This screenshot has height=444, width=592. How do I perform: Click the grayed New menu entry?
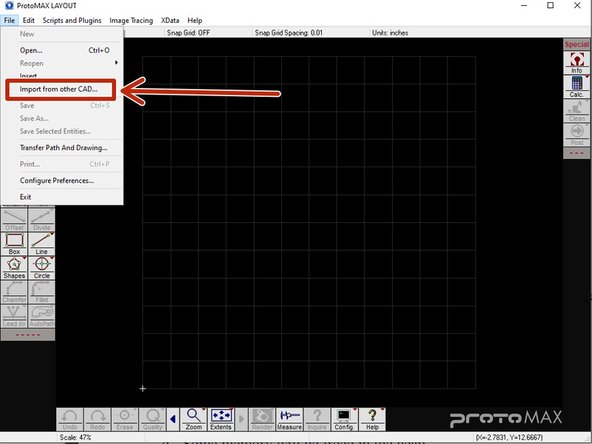pyautogui.click(x=62, y=34)
